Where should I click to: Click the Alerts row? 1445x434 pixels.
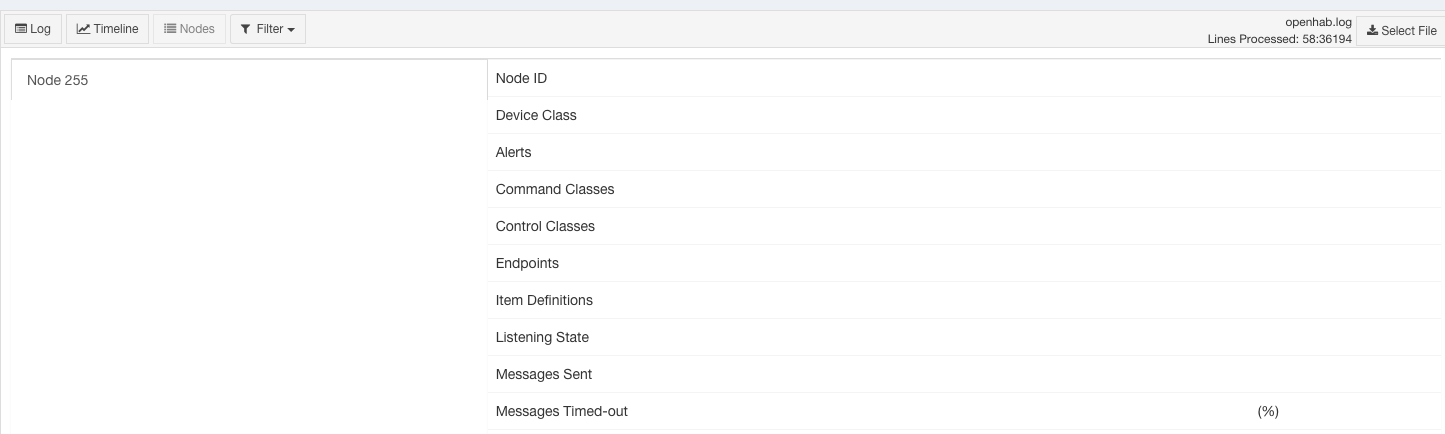pos(966,152)
